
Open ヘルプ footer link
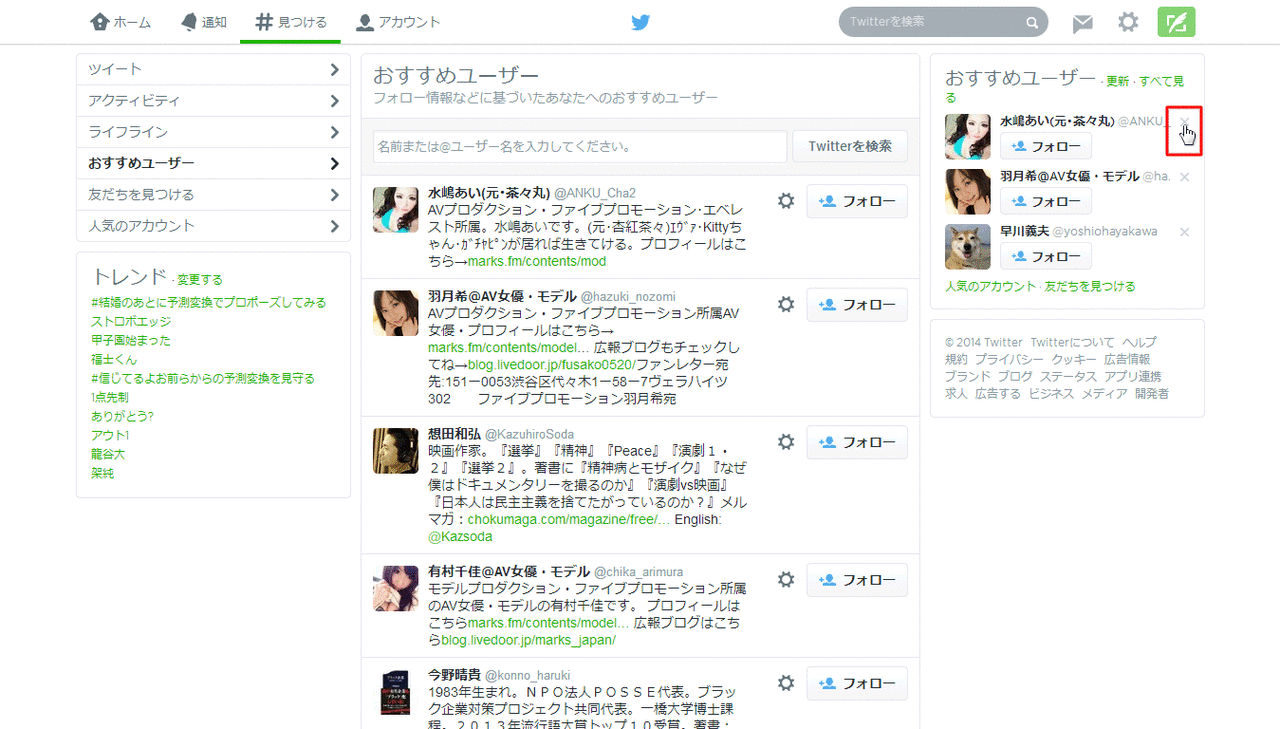(1139, 342)
